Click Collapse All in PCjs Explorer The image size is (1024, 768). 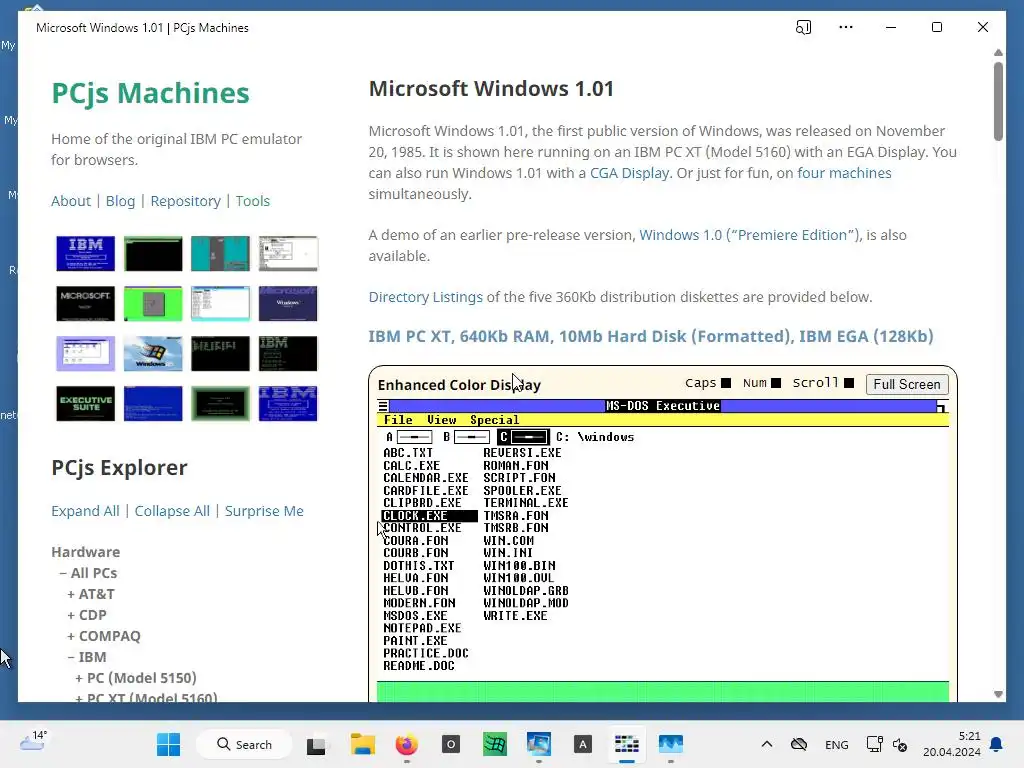pyautogui.click(x=172, y=511)
